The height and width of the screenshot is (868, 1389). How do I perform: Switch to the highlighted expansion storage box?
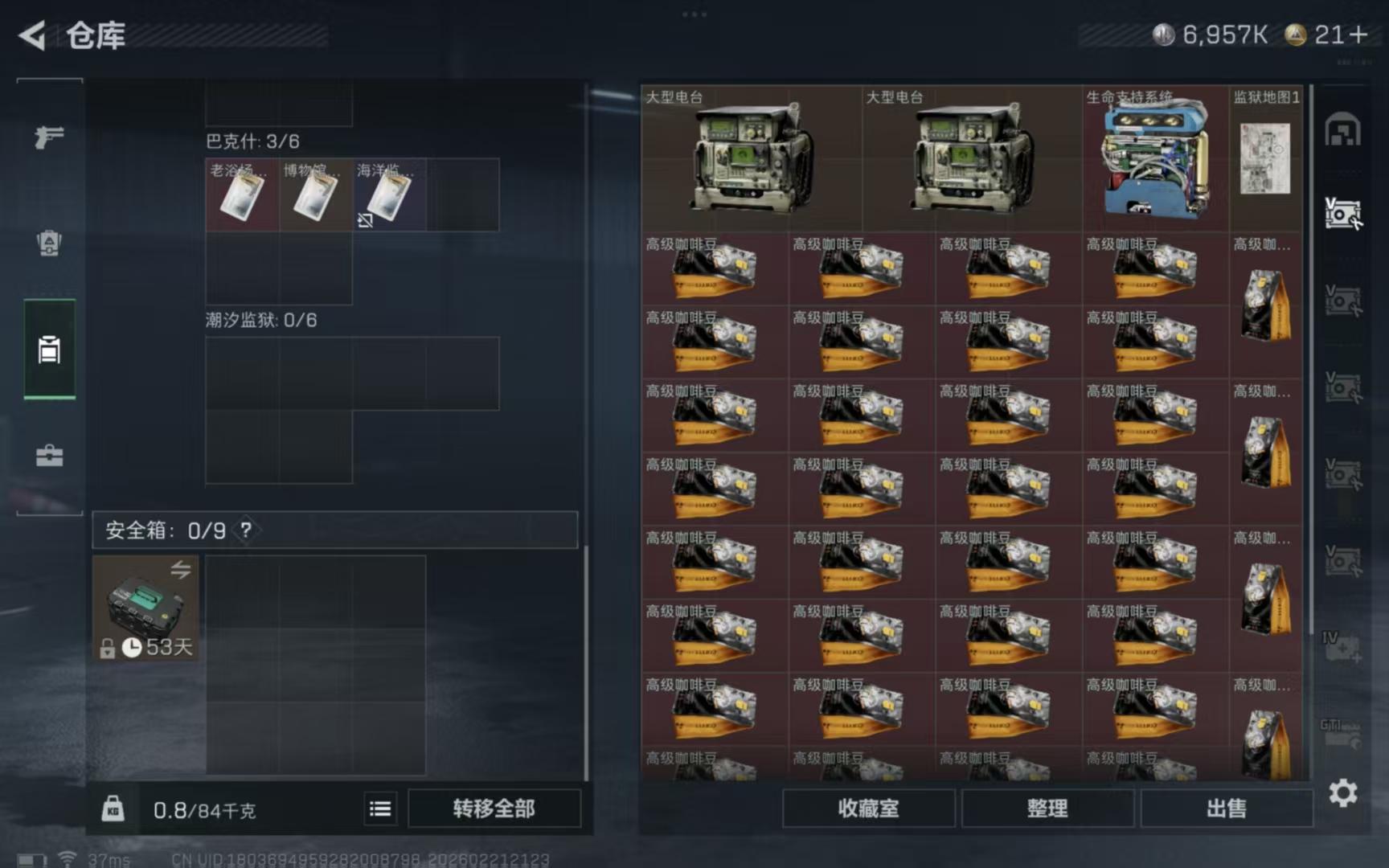click(x=1342, y=214)
